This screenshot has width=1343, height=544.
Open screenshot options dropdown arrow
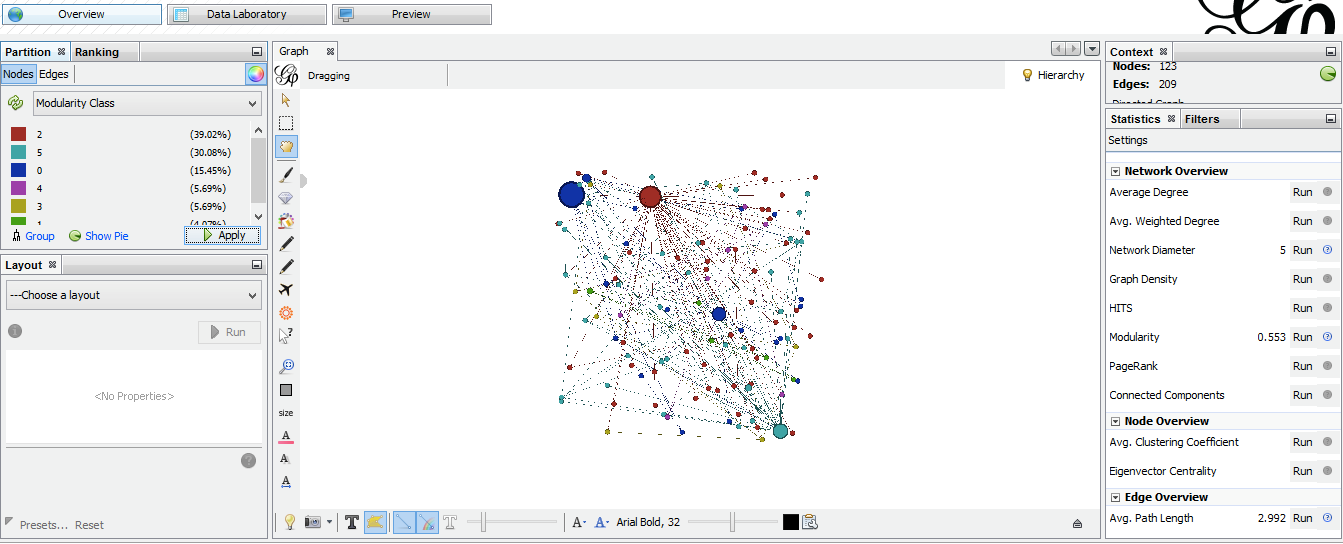coord(329,522)
